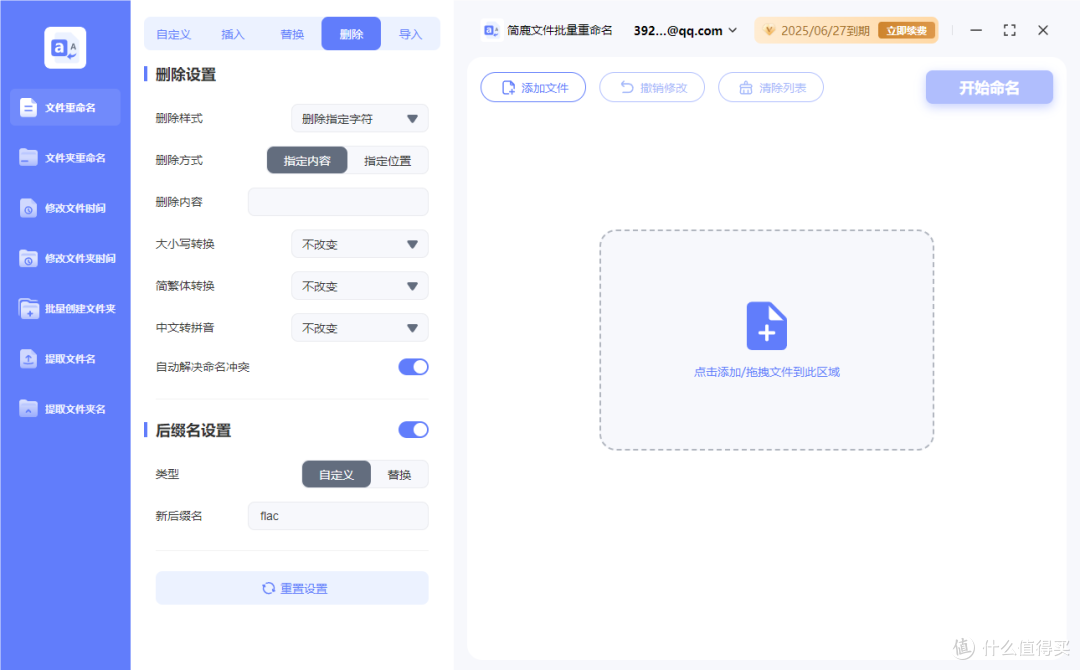The image size is (1080, 670).
Task: Switch to the 替换 tab
Action: point(292,34)
